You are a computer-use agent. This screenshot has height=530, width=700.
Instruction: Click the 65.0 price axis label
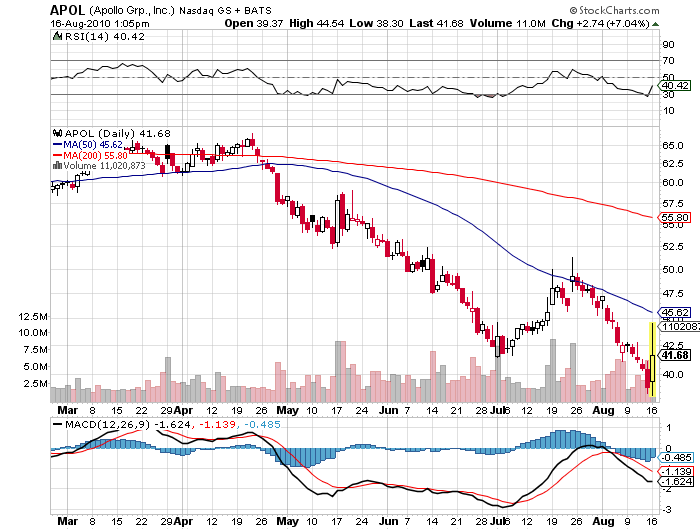click(x=672, y=146)
